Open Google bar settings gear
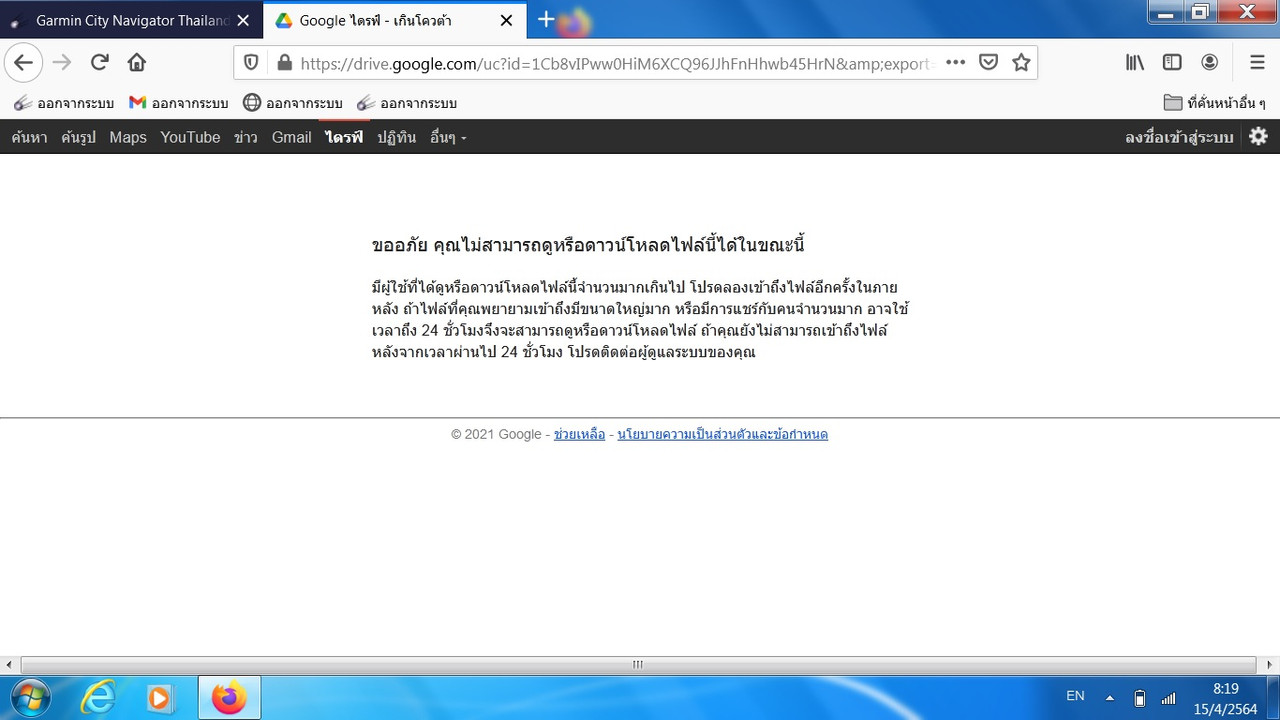 (x=1258, y=137)
